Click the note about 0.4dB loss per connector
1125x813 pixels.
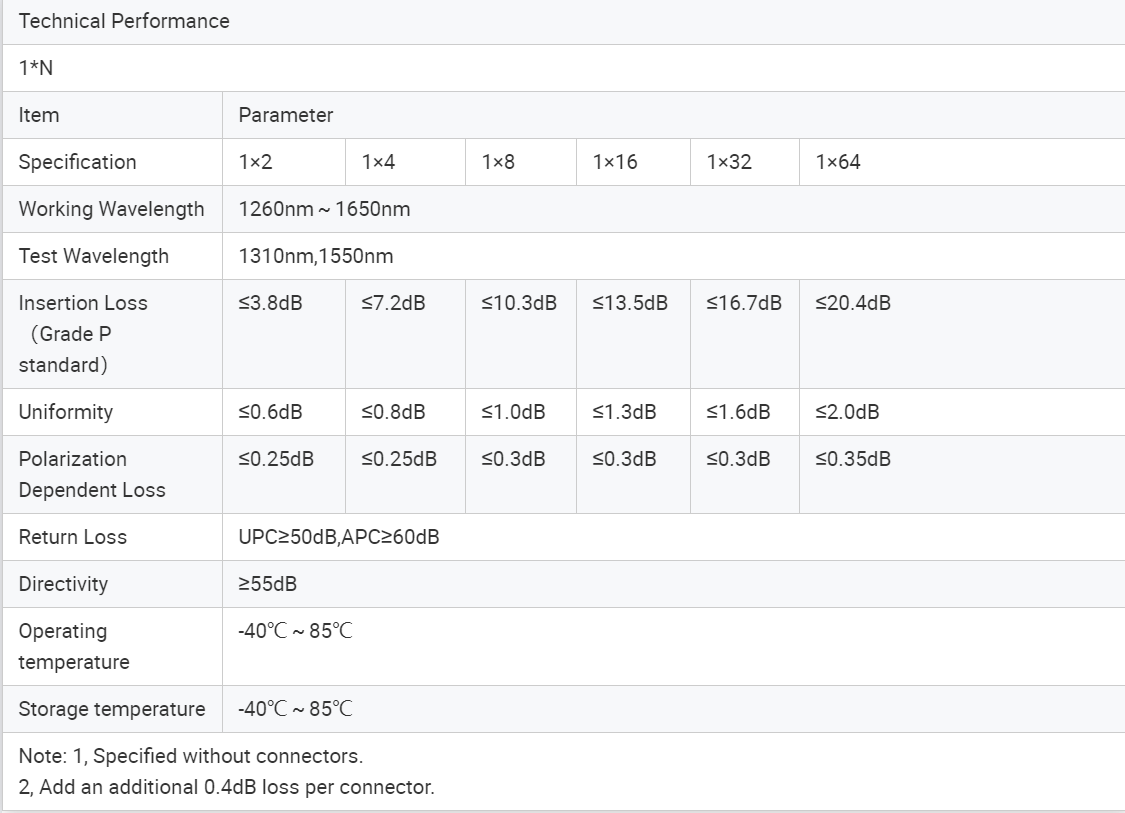tap(227, 787)
